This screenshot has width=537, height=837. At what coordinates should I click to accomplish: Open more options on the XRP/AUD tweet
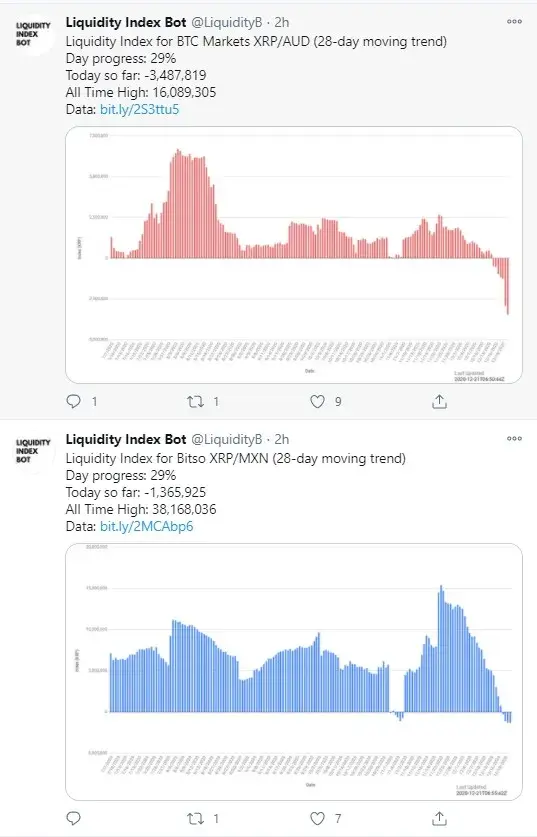pyautogui.click(x=515, y=22)
